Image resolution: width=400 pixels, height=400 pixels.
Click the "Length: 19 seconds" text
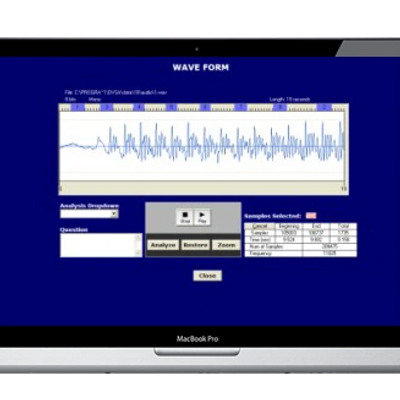coord(290,99)
